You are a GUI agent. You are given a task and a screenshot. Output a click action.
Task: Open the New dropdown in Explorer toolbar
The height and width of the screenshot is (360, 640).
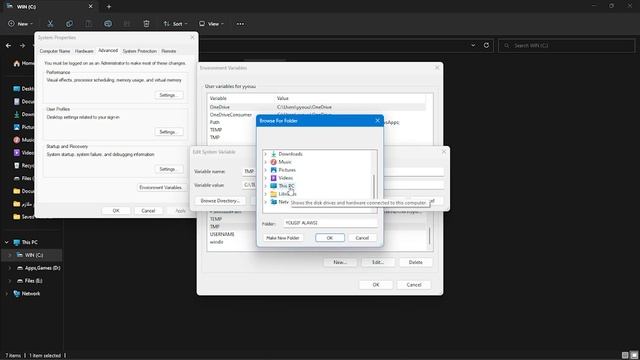pyautogui.click(x=21, y=24)
